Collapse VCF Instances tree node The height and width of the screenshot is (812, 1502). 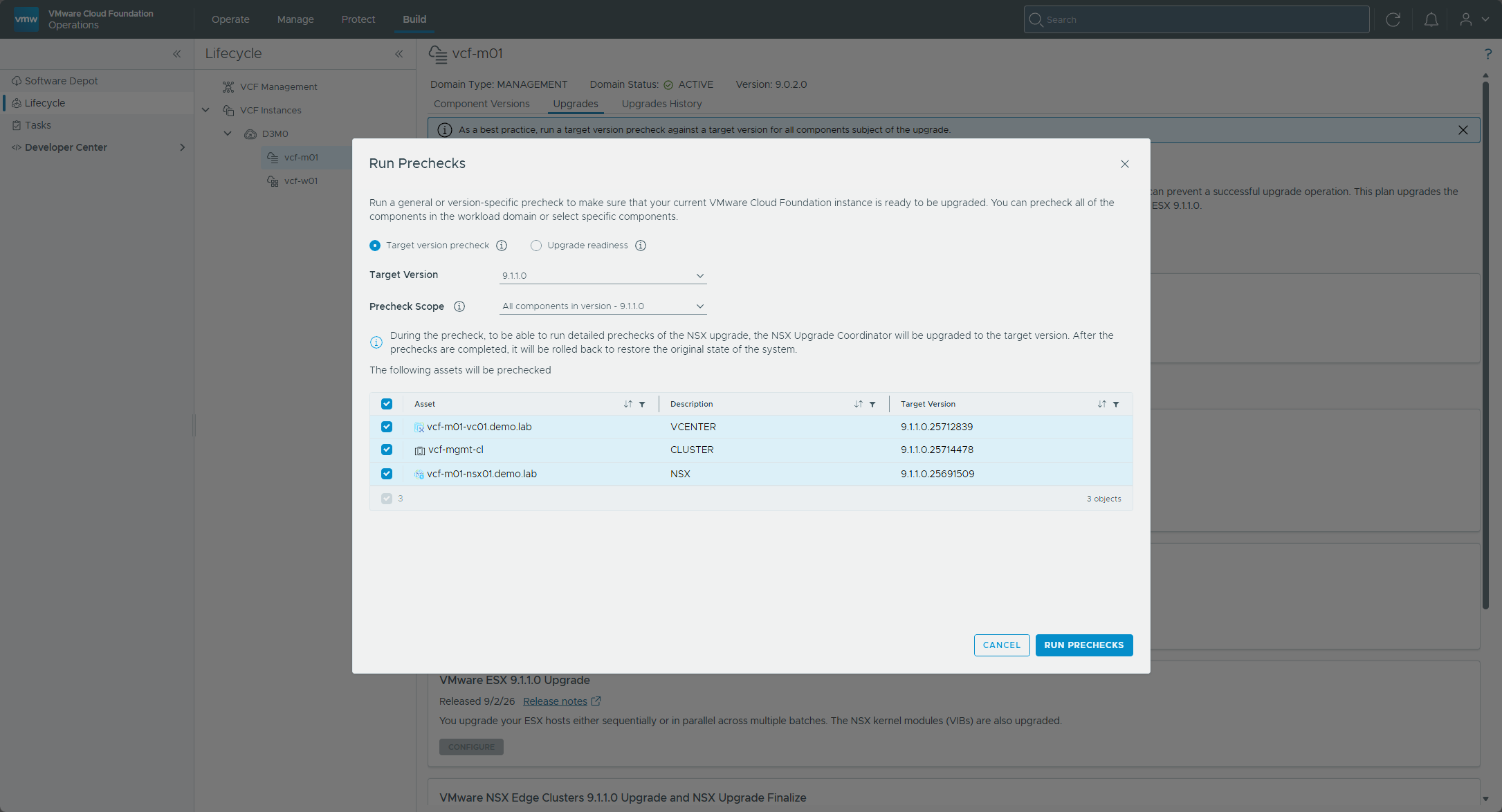205,110
